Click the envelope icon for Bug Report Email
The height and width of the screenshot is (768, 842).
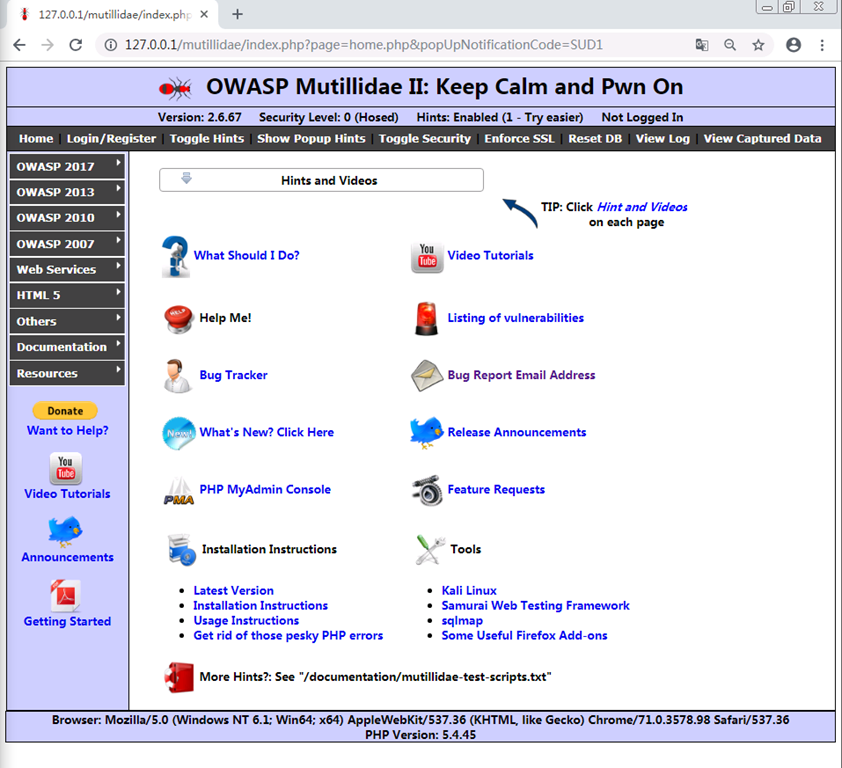point(427,375)
